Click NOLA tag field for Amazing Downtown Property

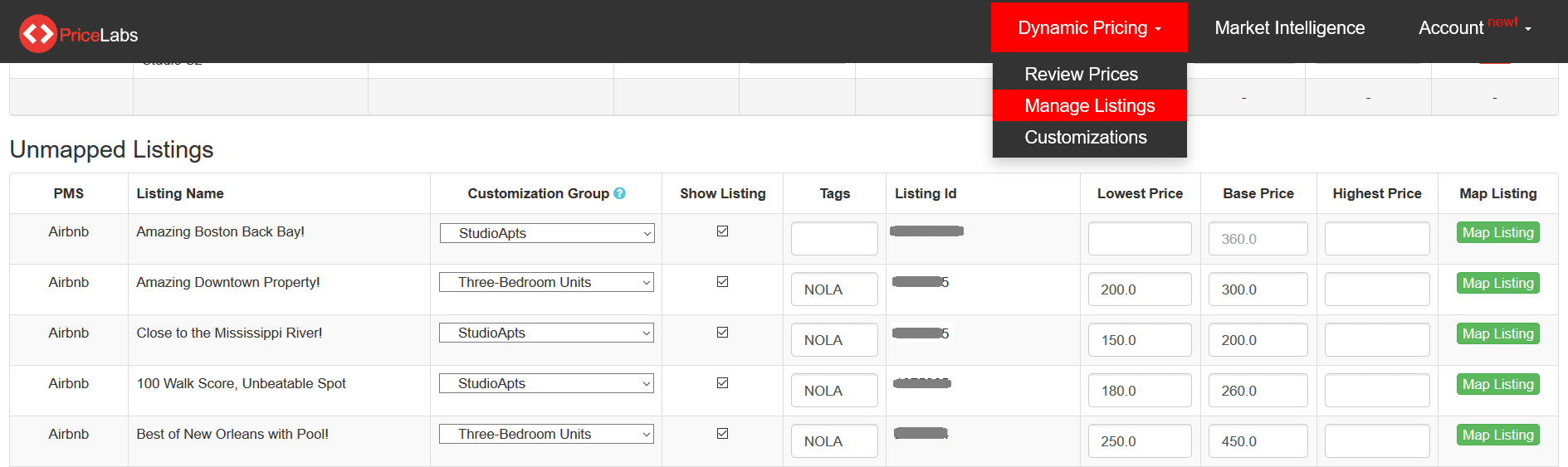[834, 289]
